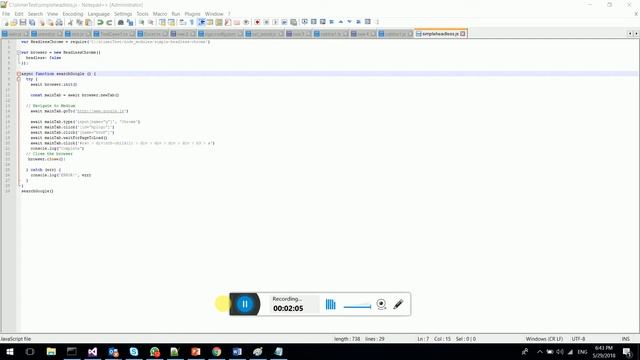640x360 pixels.
Task: Open the notification center icon
Action: 627,351
